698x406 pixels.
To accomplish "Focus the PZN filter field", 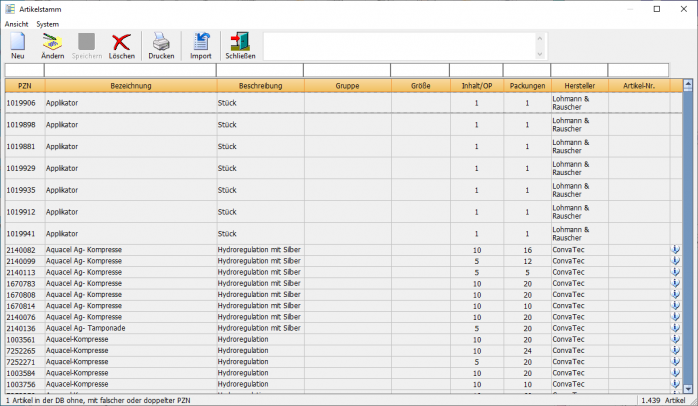I will point(24,70).
